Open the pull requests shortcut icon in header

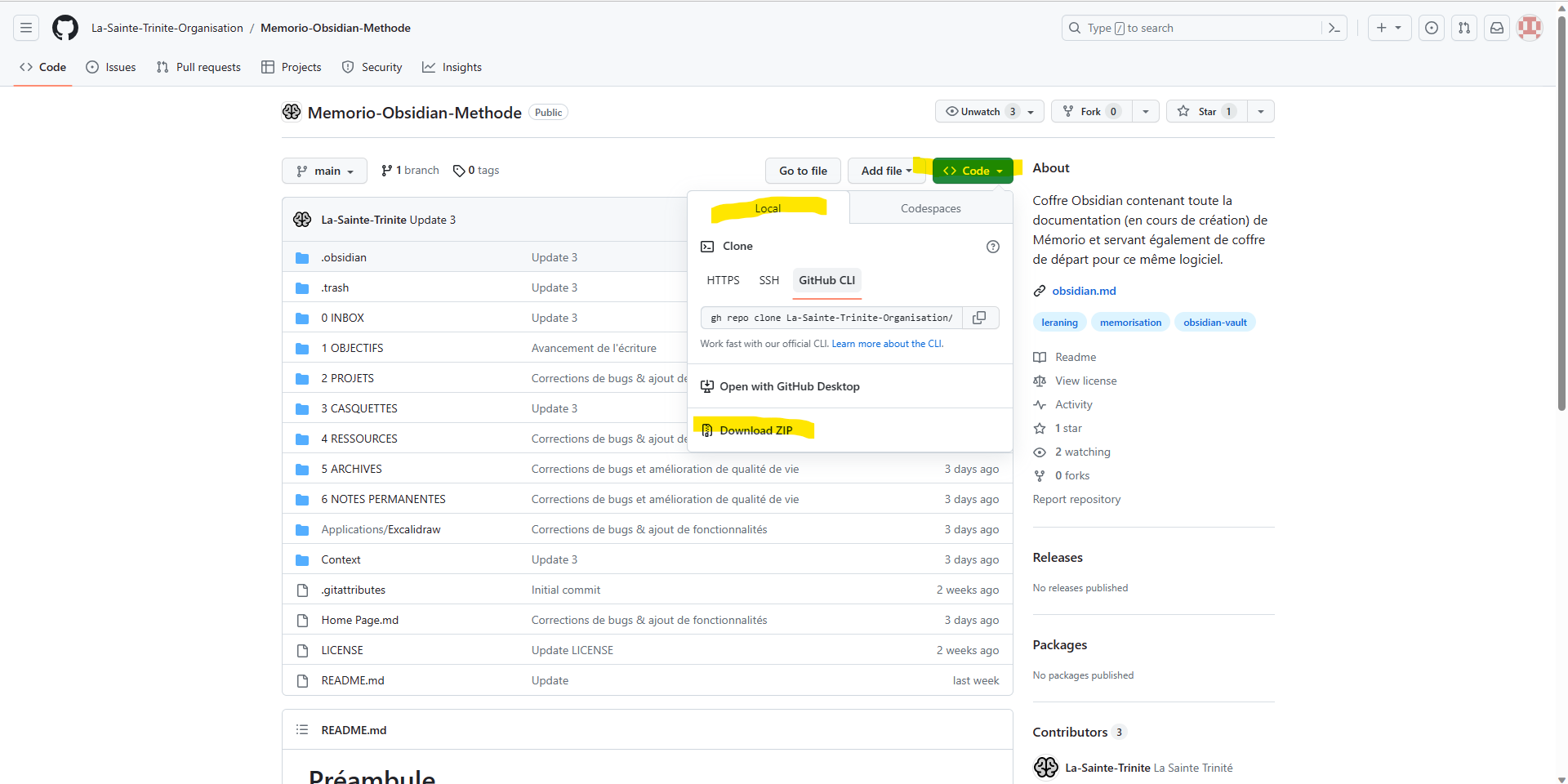pyautogui.click(x=1464, y=28)
